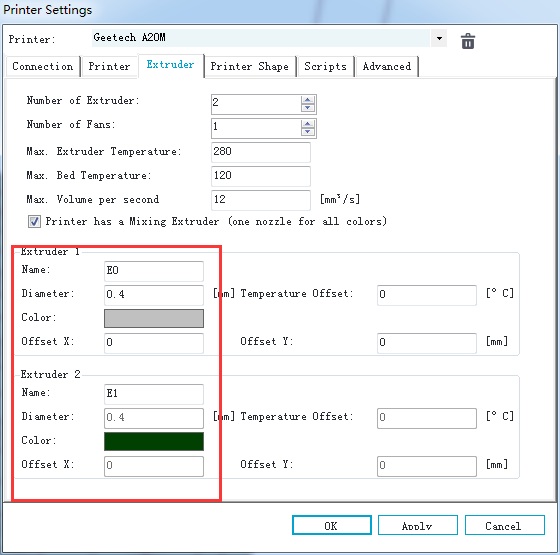Click the Max. Extruder Temperature field
560x555 pixels.
click(261, 152)
